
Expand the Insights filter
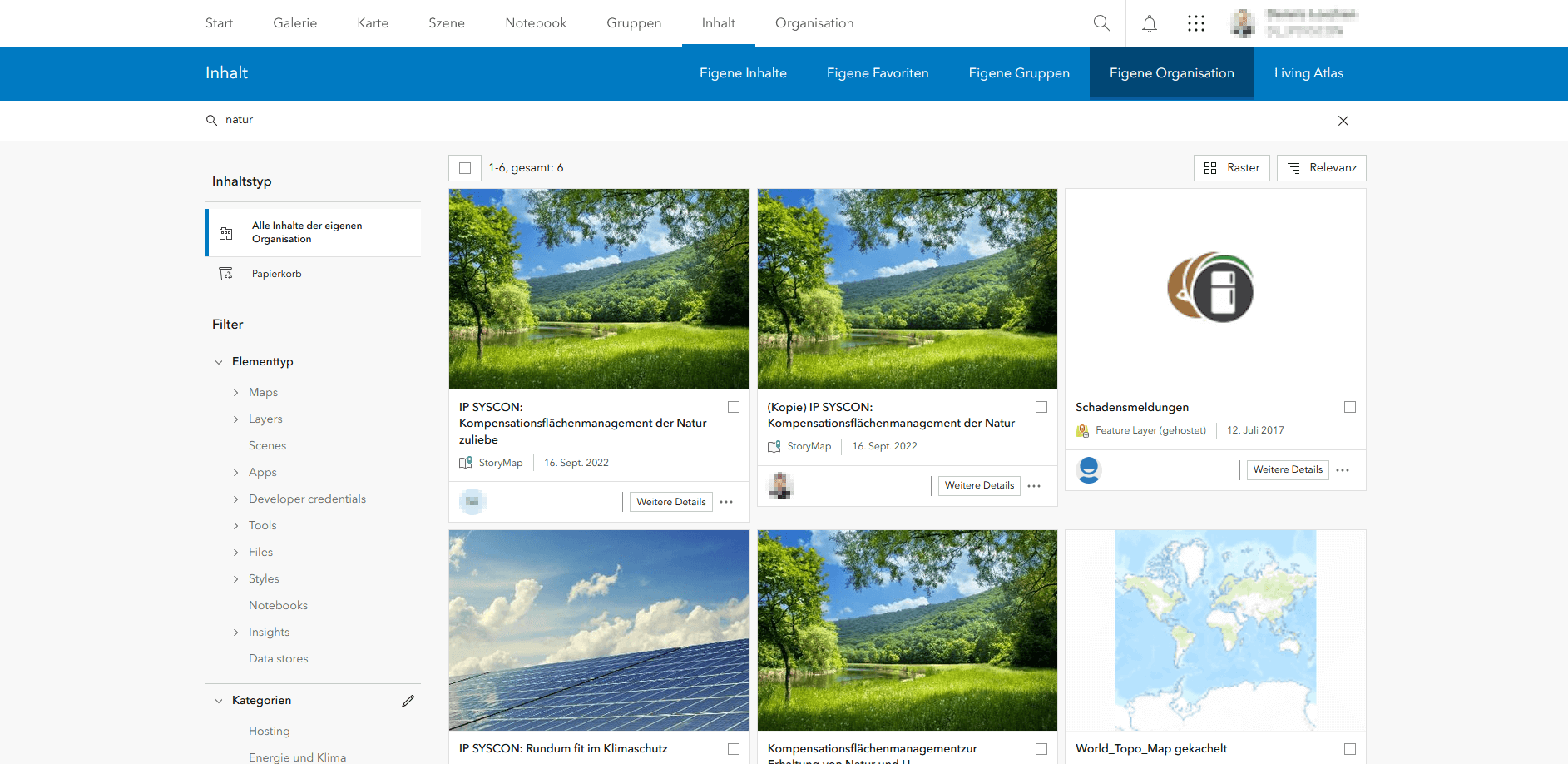click(236, 633)
